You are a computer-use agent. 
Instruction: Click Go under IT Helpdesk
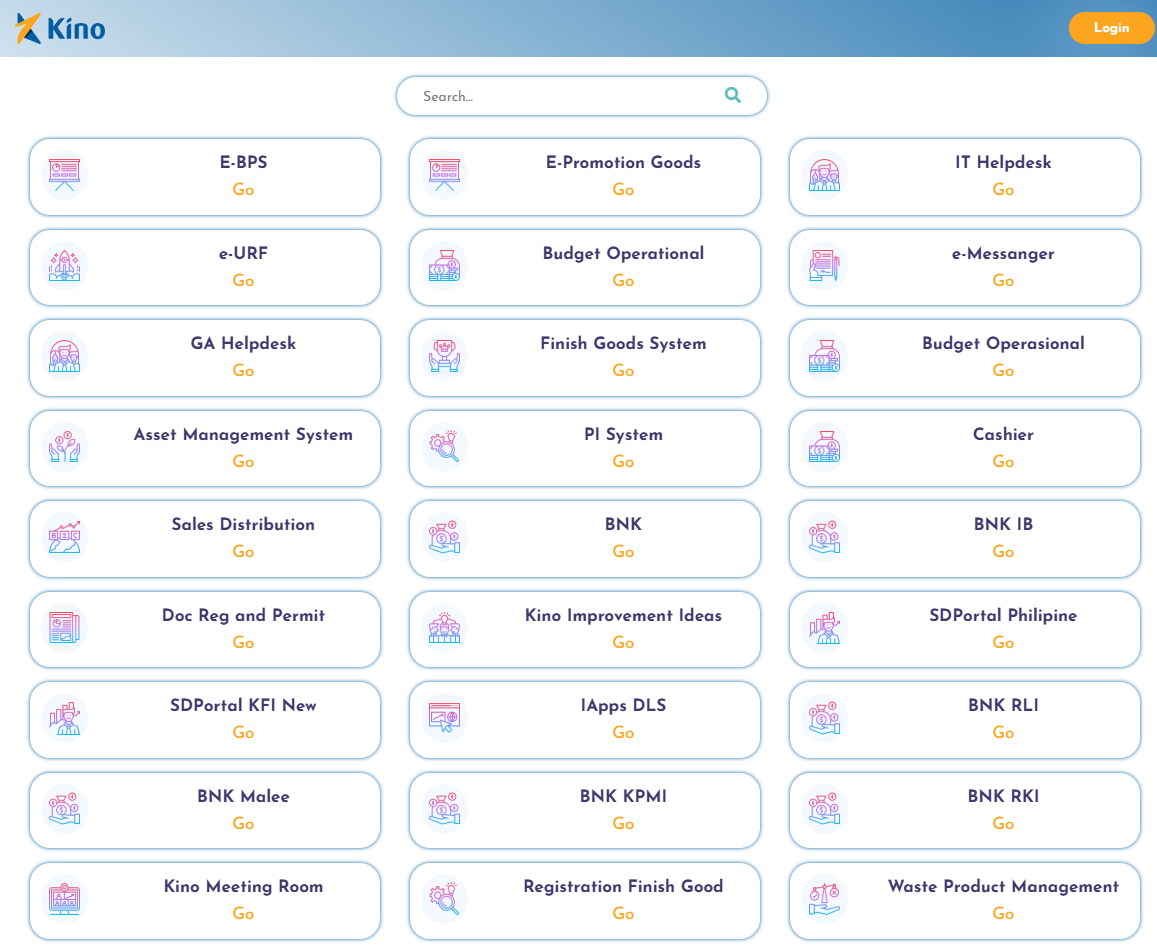click(x=1004, y=190)
